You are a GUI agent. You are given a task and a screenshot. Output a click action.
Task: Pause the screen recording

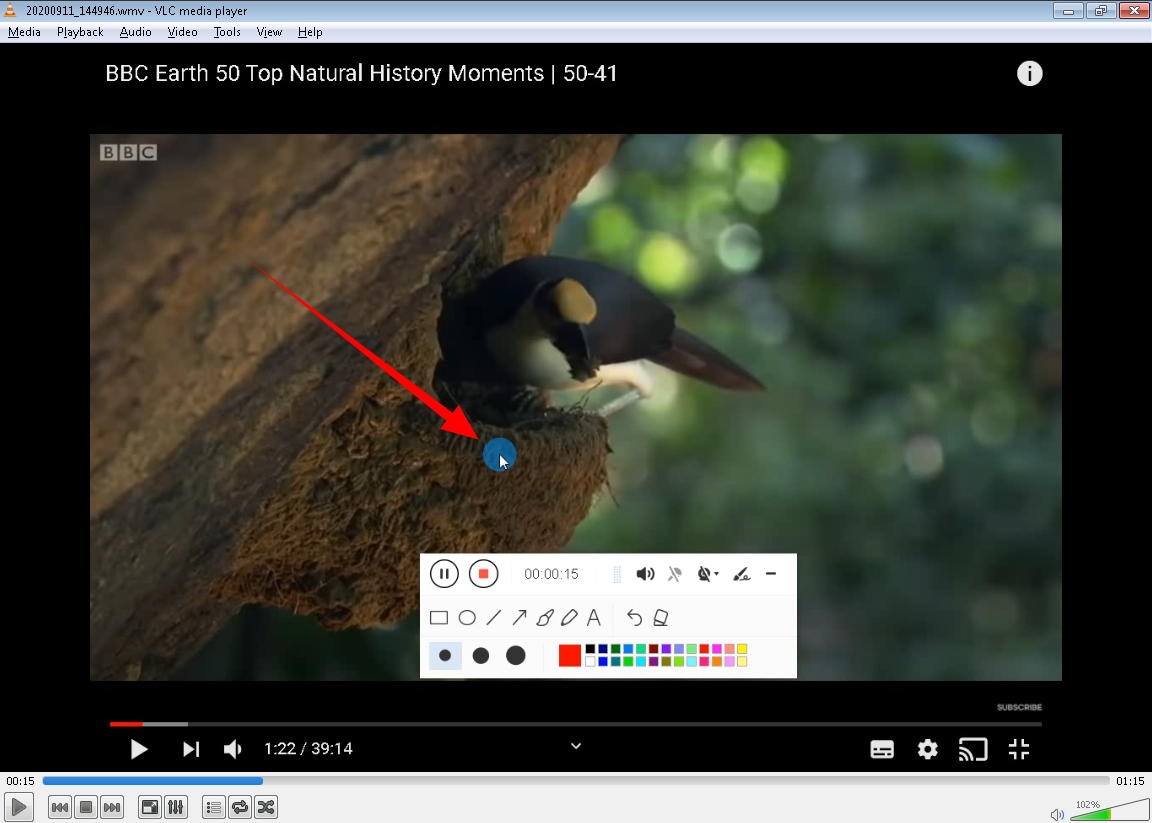pos(444,573)
